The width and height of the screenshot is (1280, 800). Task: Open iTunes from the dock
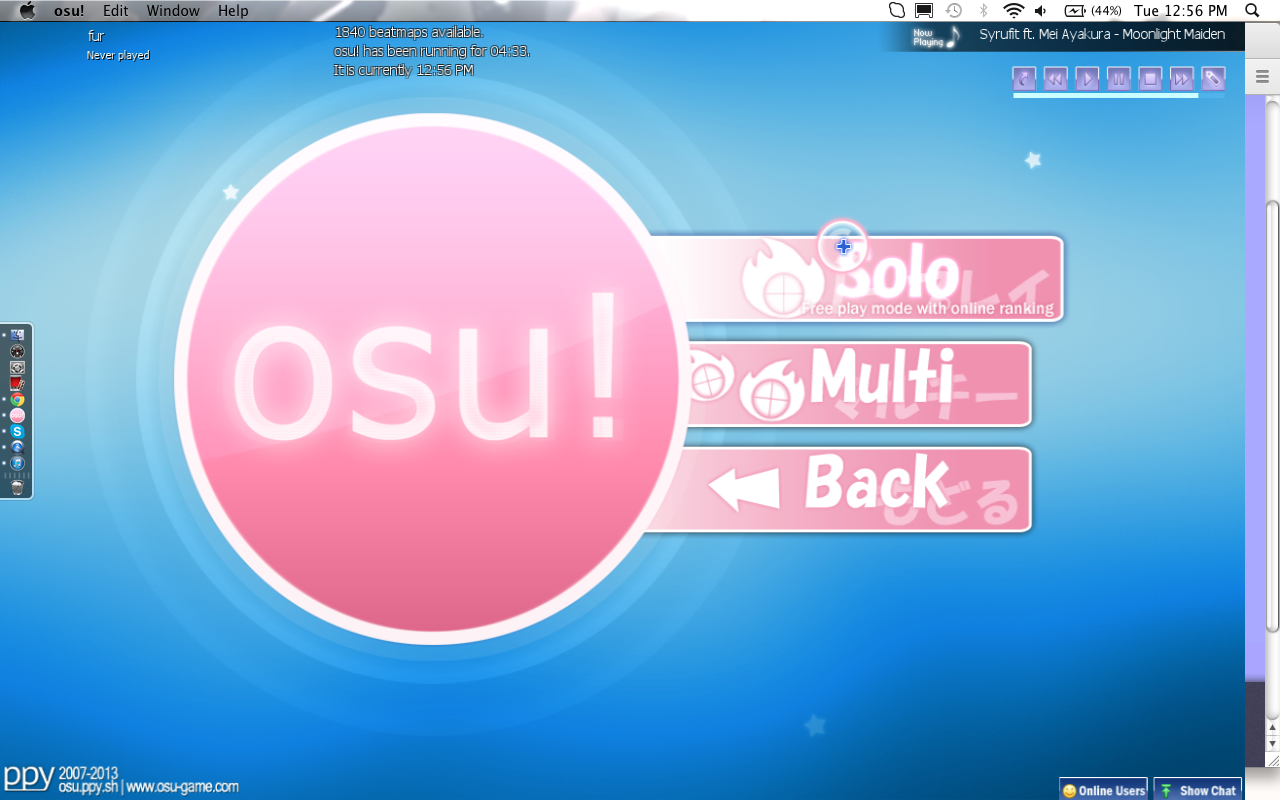(17, 463)
